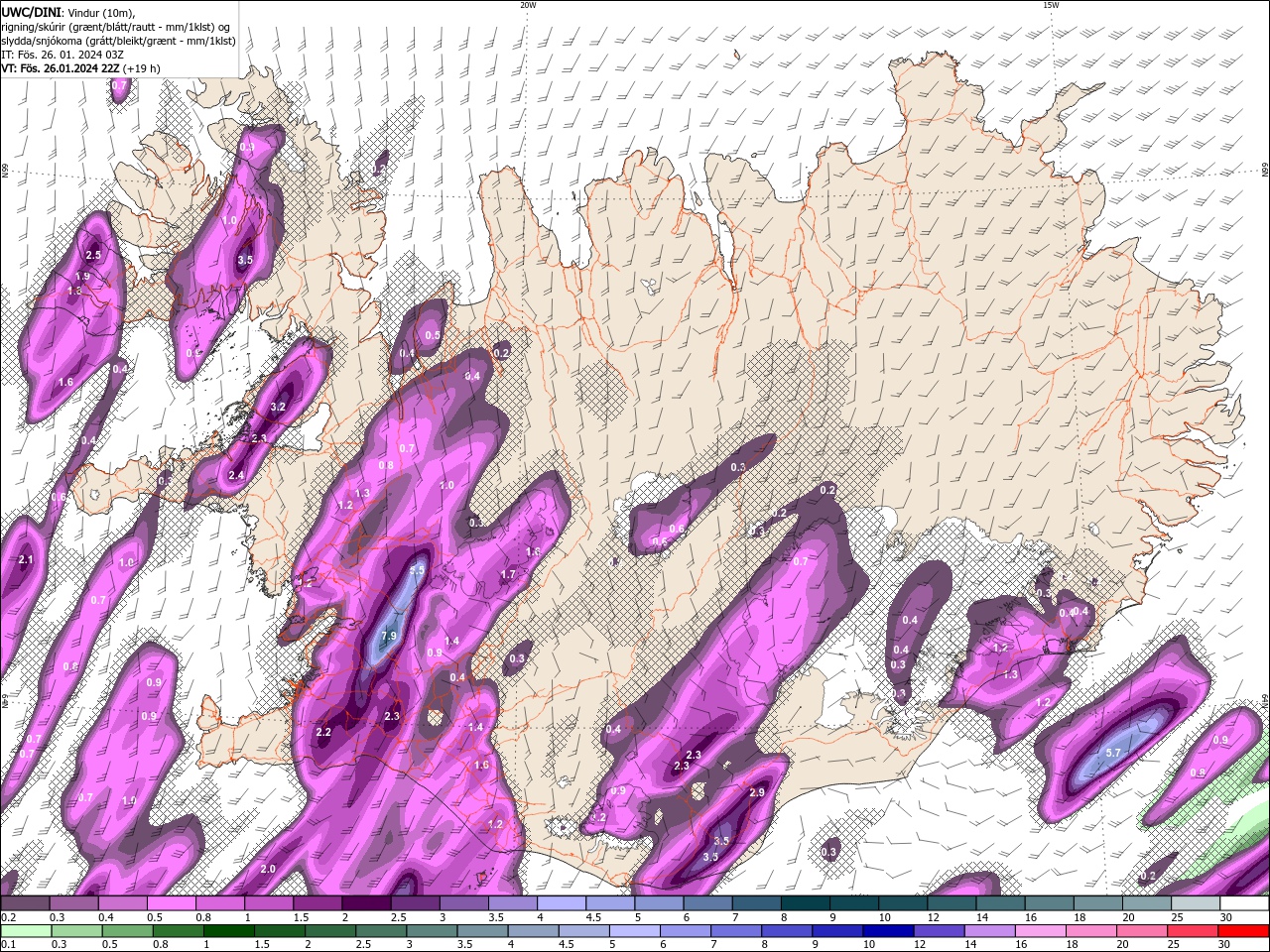The width and height of the screenshot is (1270, 952).
Task: Click pink rain-scale swatch between 16 and 18
Action: tap(1042, 931)
